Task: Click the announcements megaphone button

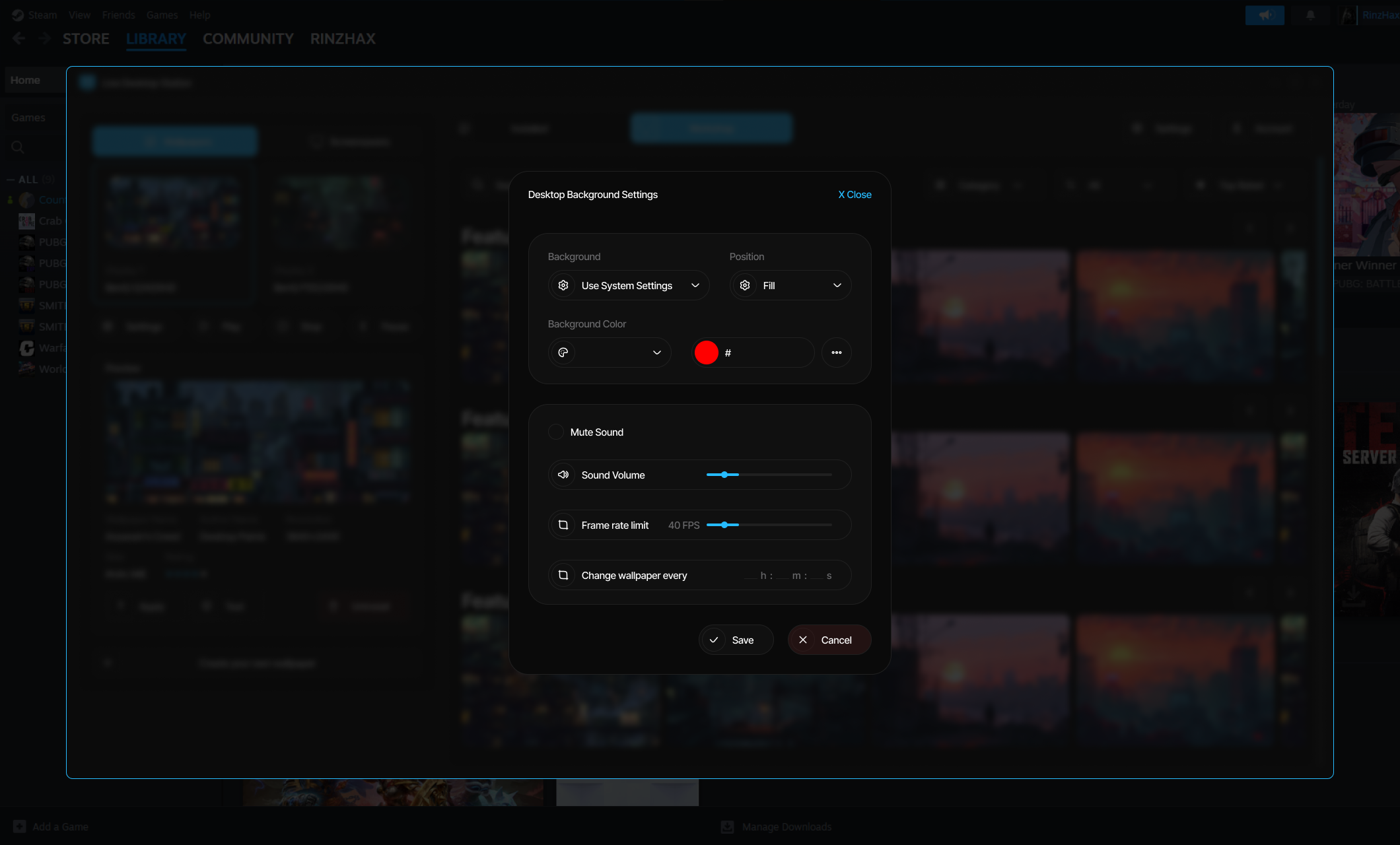Action: 1265,15
